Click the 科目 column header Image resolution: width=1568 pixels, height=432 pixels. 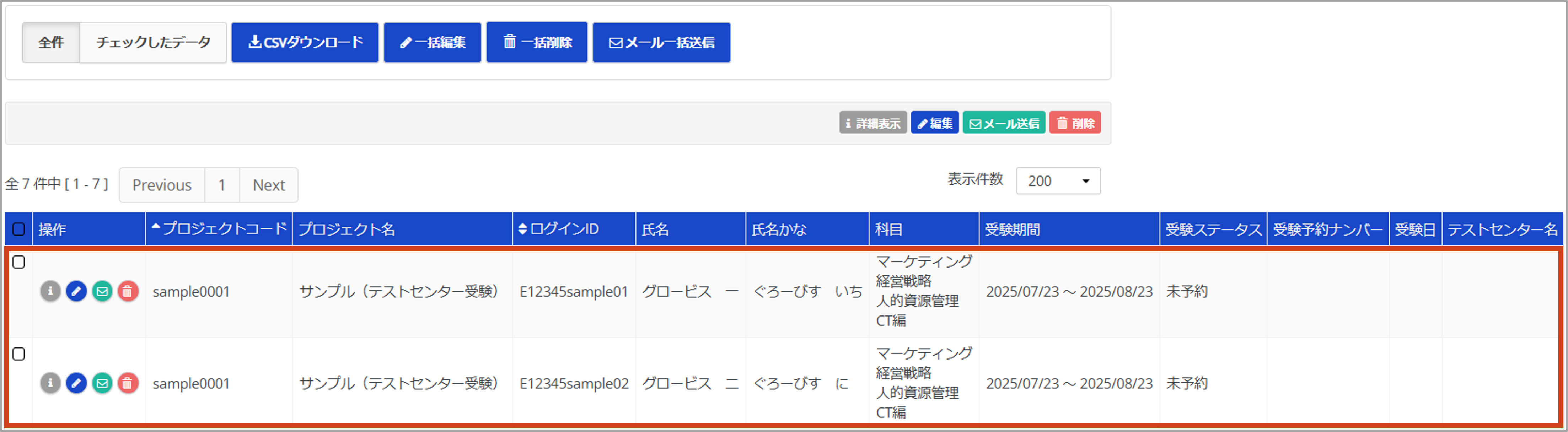pyautogui.click(x=924, y=229)
